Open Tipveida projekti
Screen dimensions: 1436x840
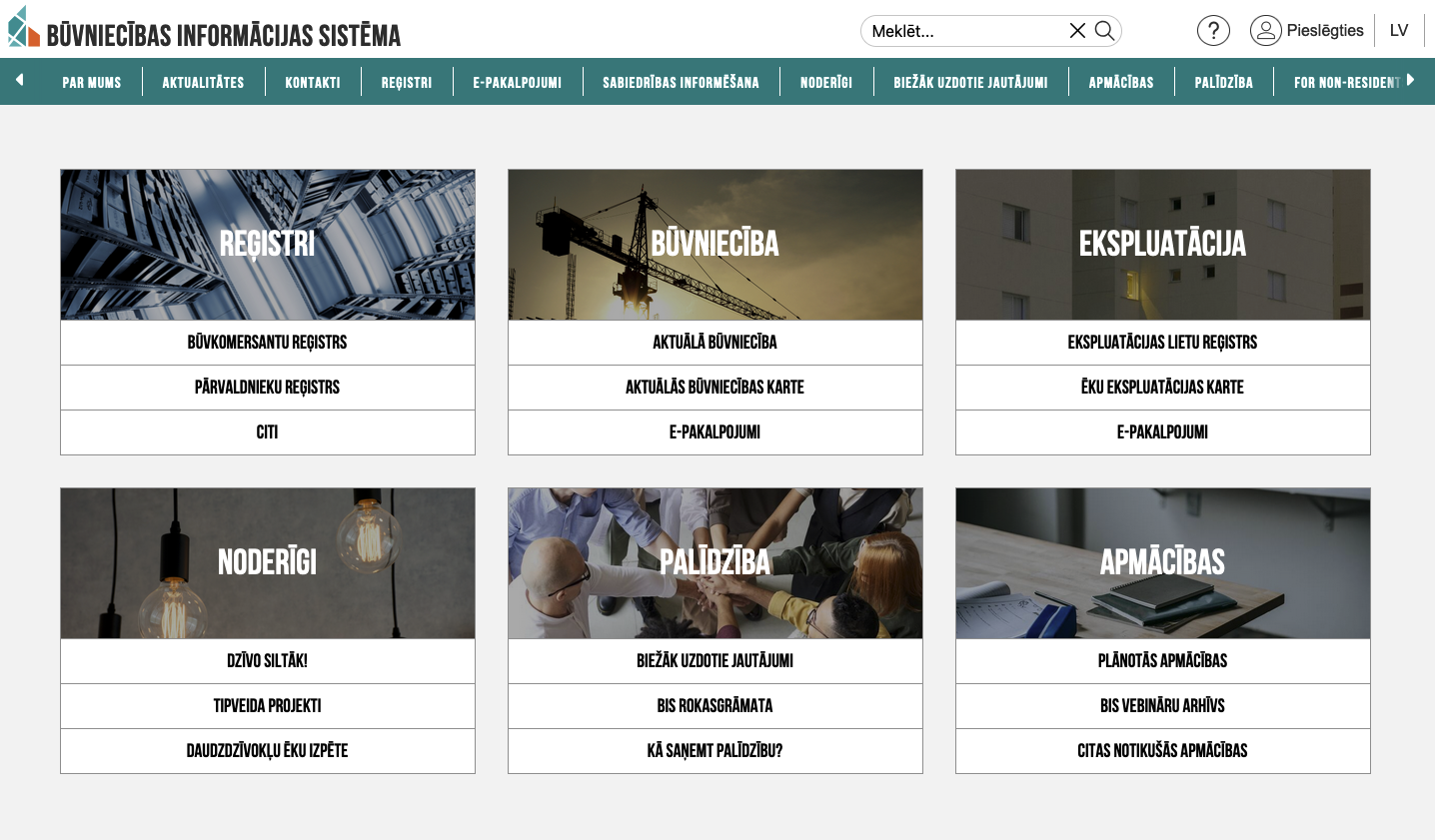[268, 706]
